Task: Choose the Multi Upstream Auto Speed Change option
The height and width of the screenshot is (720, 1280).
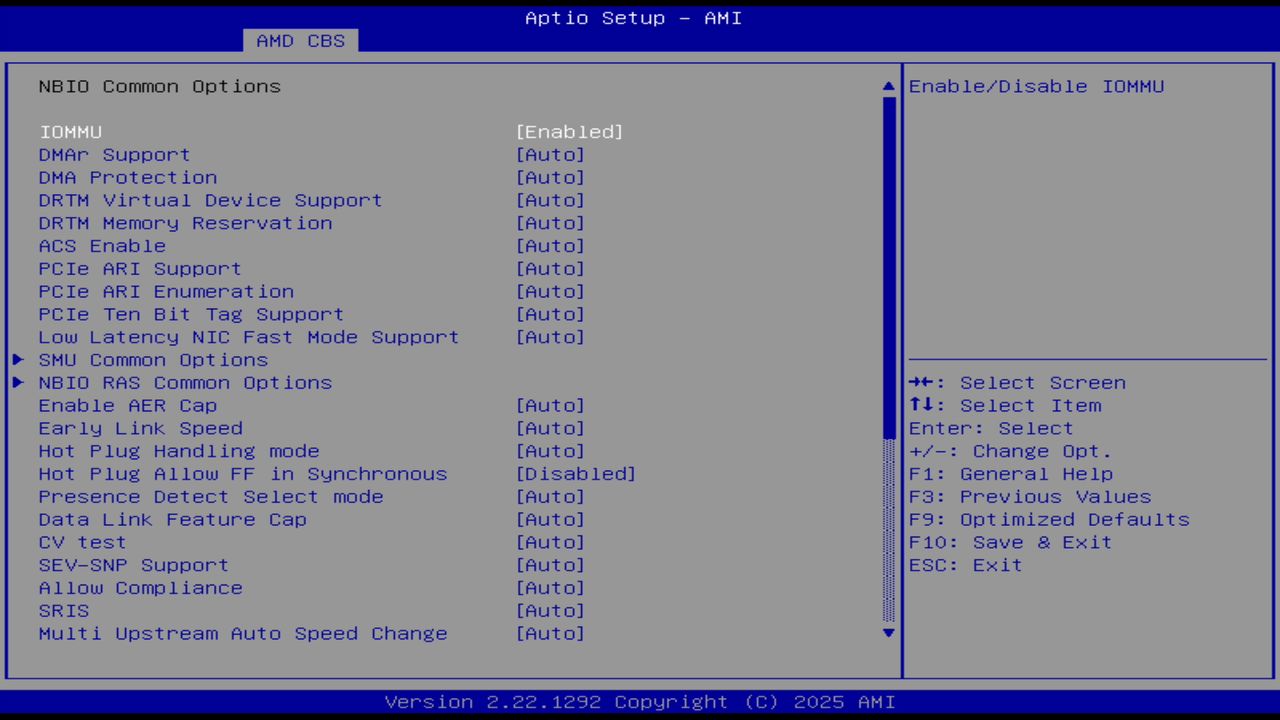Action: (243, 634)
